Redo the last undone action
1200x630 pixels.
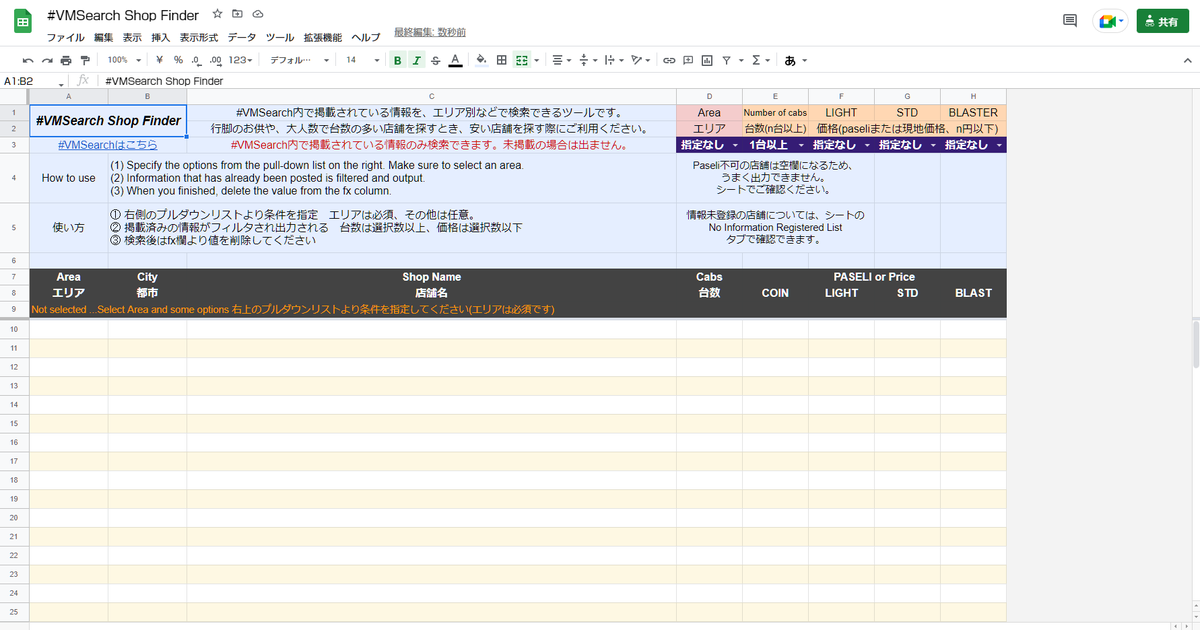47,60
